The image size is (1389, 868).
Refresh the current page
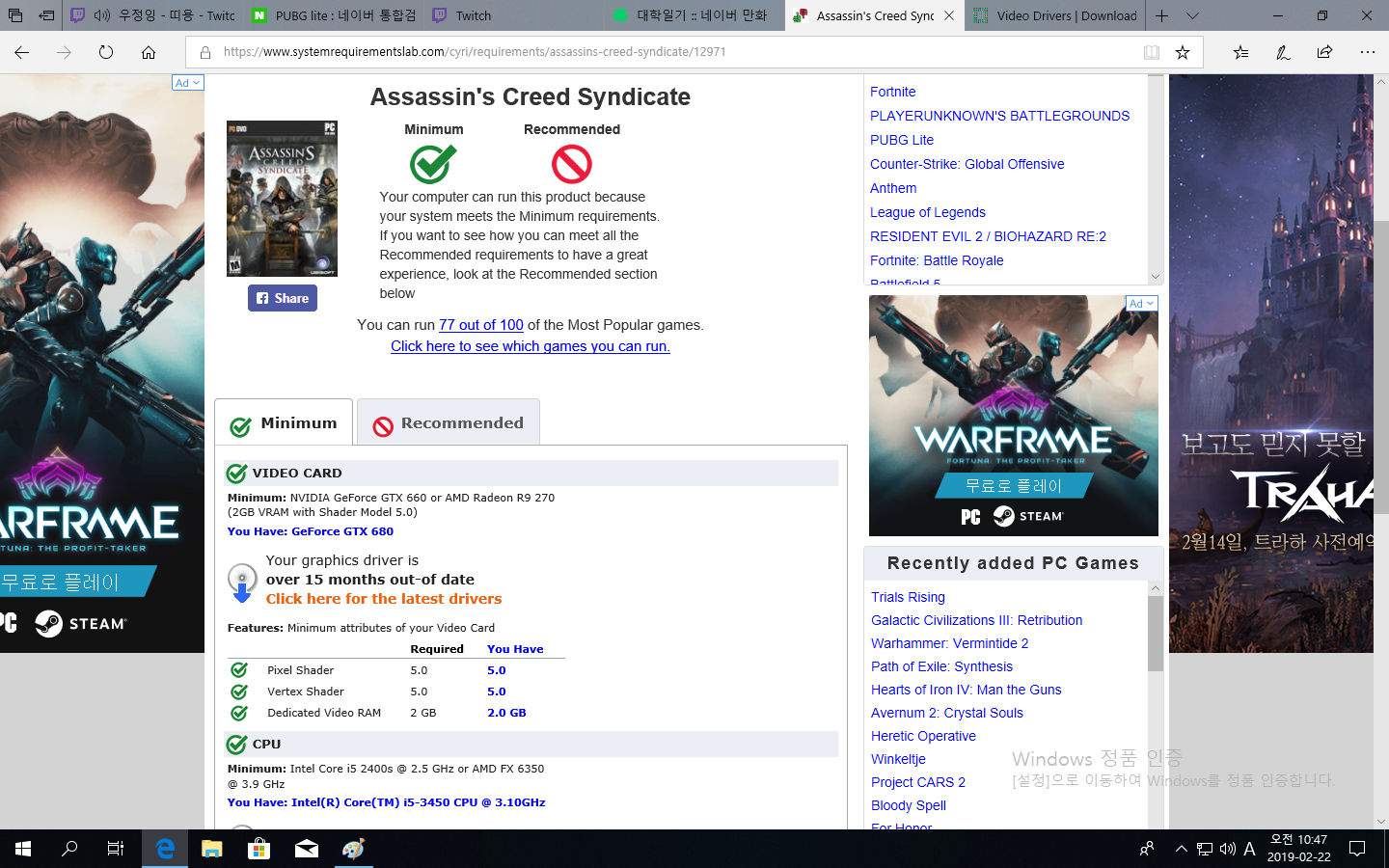[106, 52]
